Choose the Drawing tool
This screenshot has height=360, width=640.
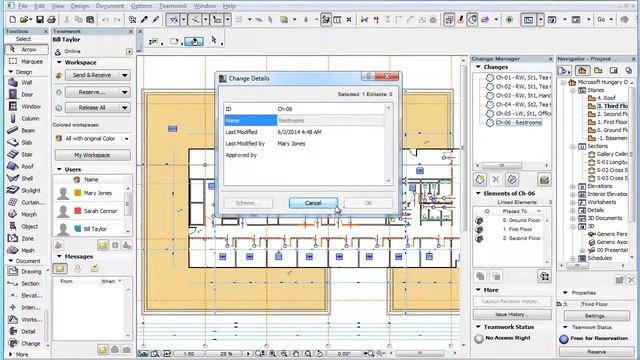(x=26, y=271)
